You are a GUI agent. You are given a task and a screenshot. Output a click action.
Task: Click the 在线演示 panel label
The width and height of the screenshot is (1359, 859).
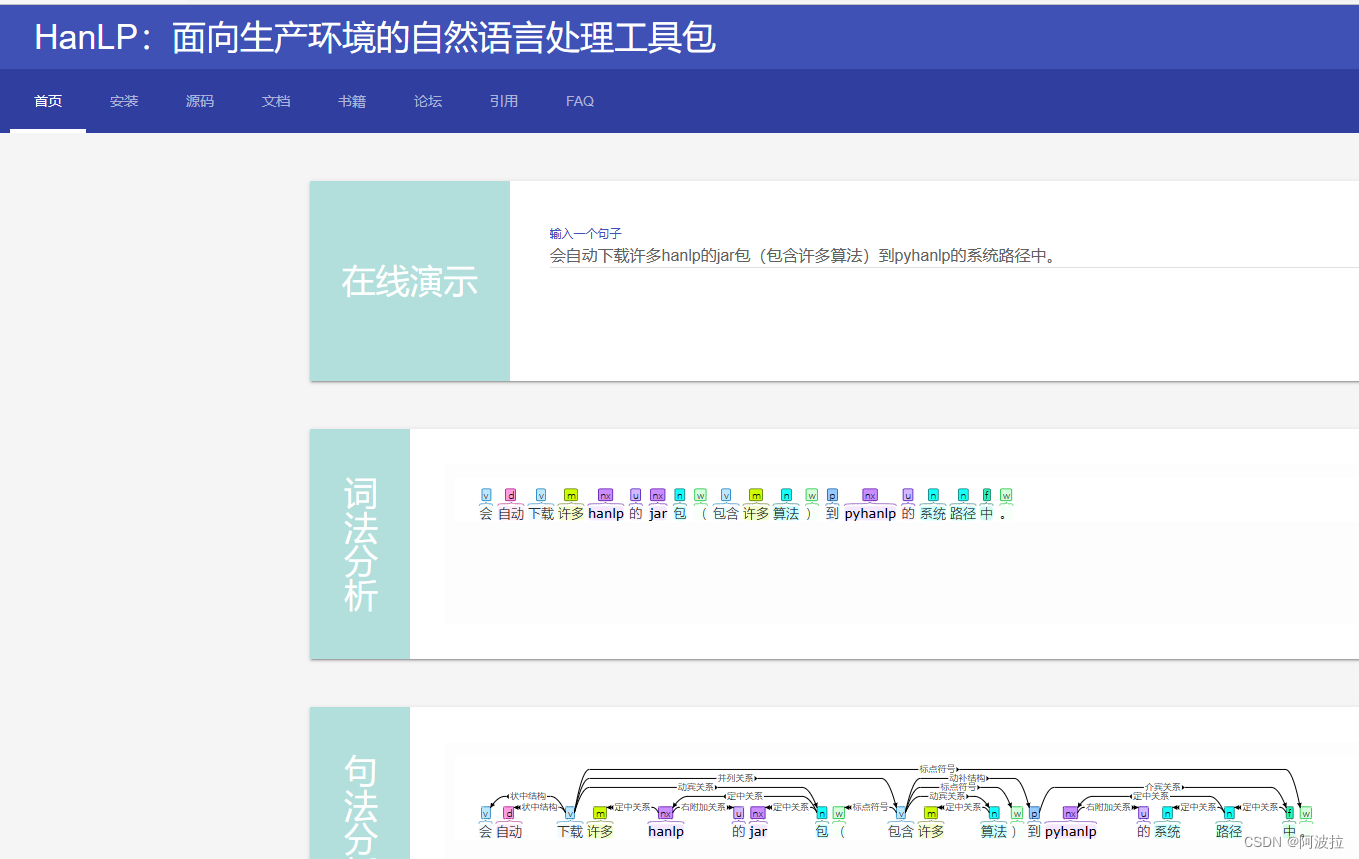point(410,281)
